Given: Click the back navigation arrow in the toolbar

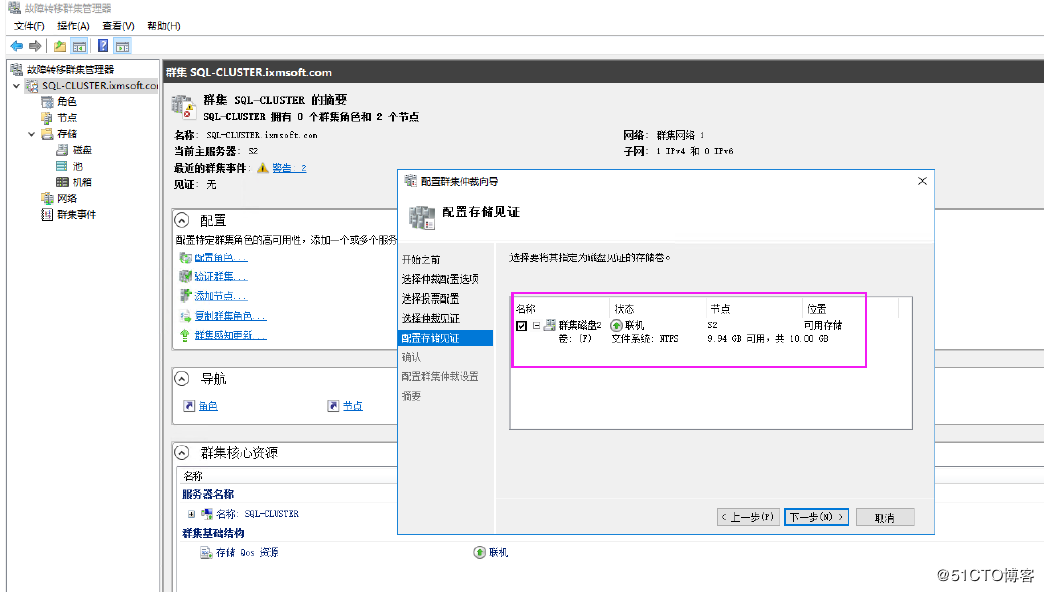Looking at the screenshot, I should tap(17, 44).
